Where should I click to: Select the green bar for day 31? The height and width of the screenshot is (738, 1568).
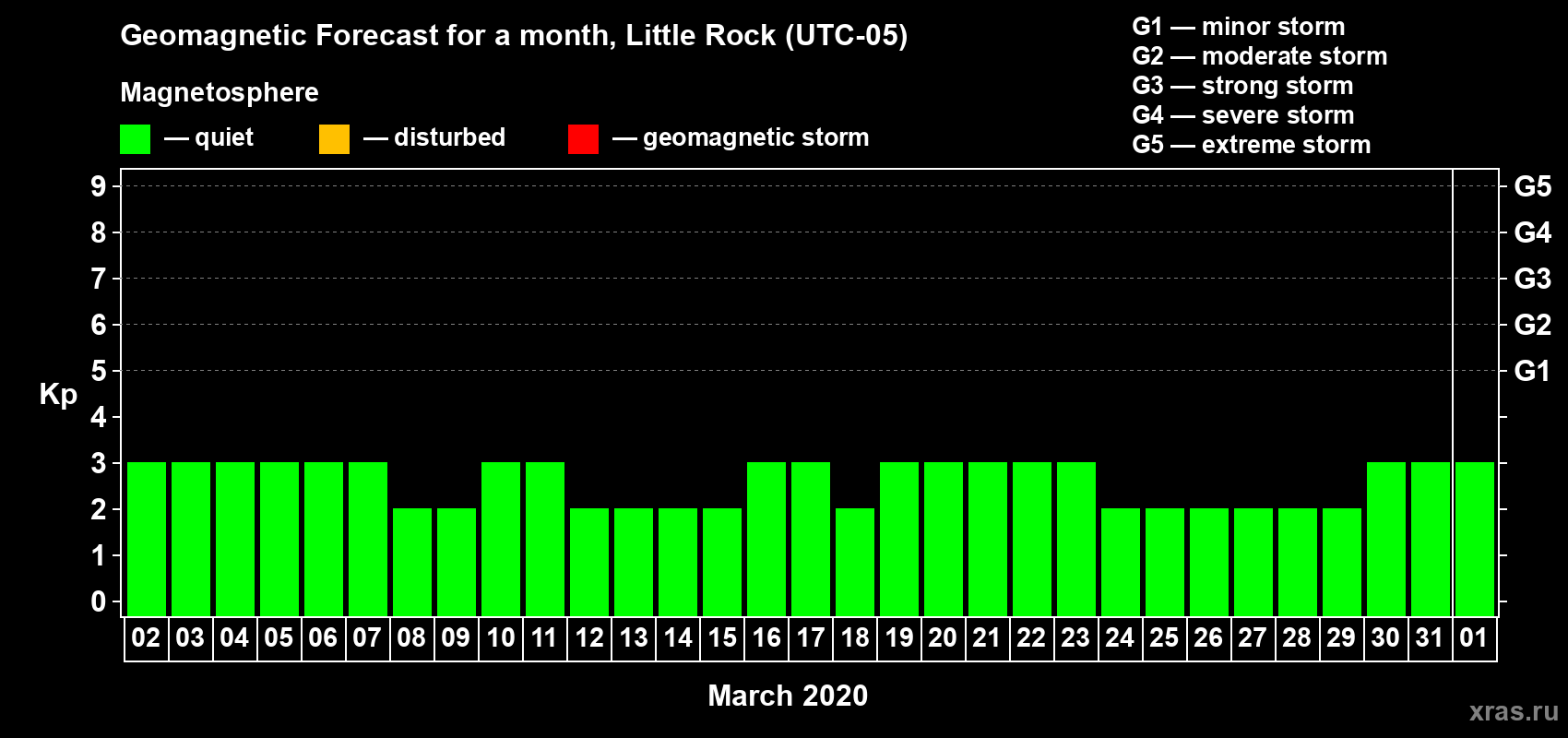pyautogui.click(x=1431, y=539)
